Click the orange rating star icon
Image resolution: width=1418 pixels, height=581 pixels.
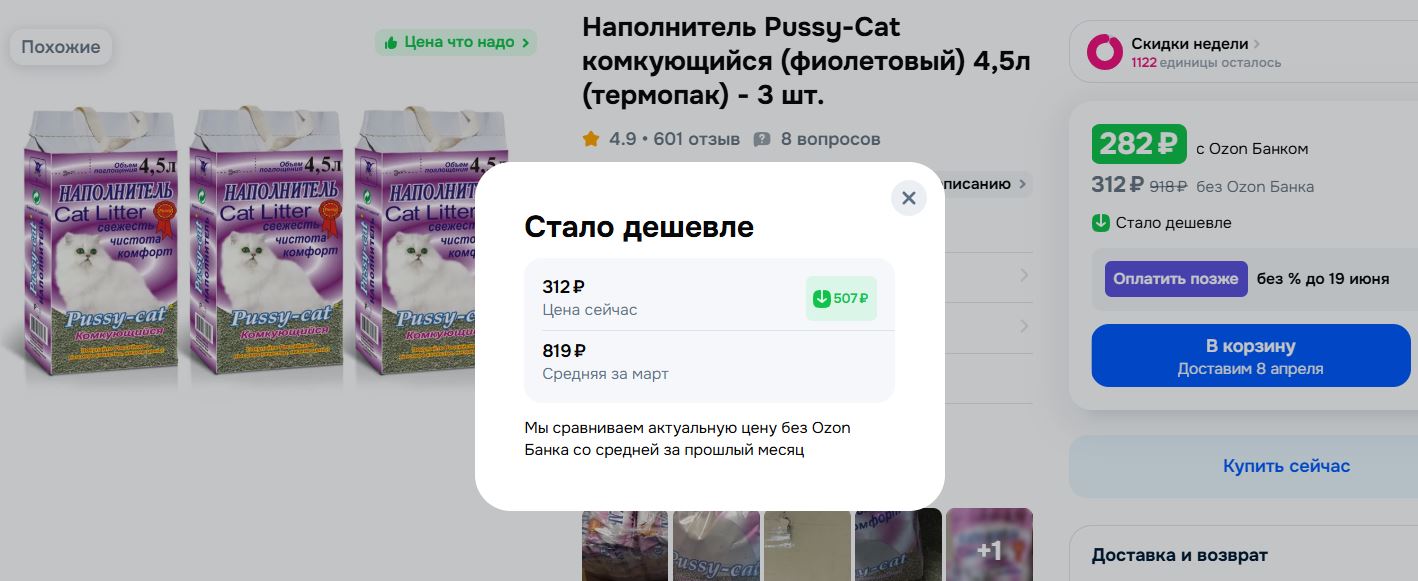tap(591, 139)
